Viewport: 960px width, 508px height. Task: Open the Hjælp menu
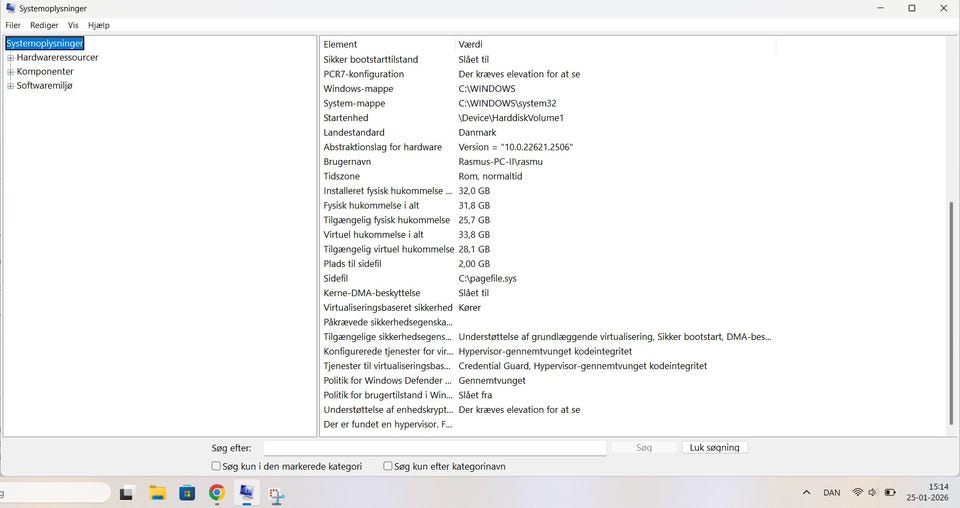click(x=99, y=25)
